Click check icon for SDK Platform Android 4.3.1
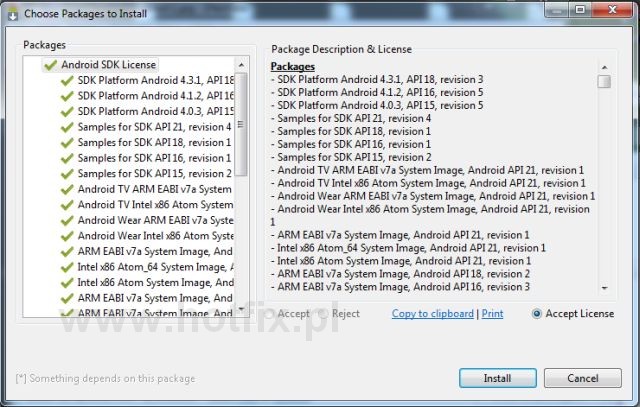 click(67, 80)
